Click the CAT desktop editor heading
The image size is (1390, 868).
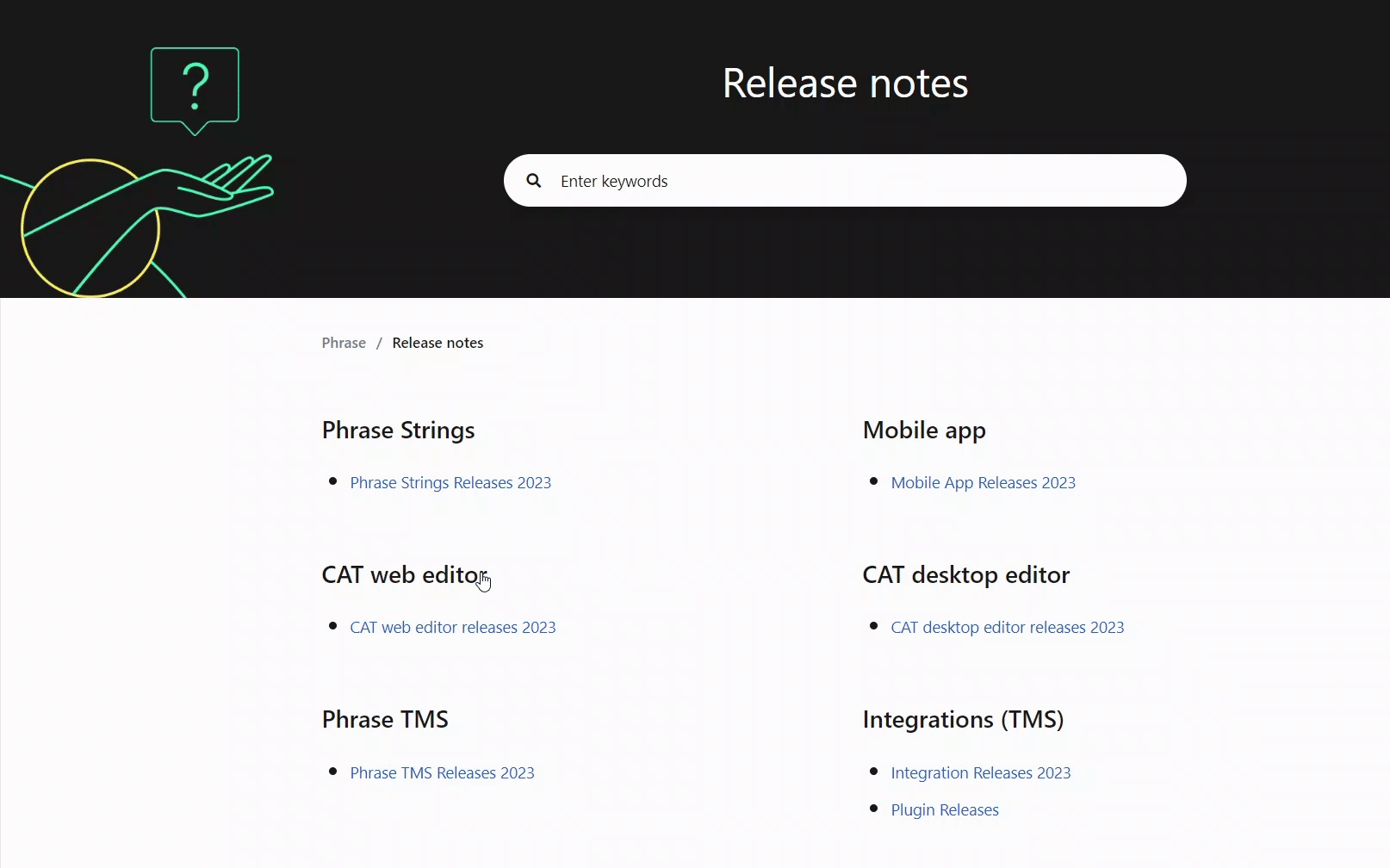(x=966, y=575)
